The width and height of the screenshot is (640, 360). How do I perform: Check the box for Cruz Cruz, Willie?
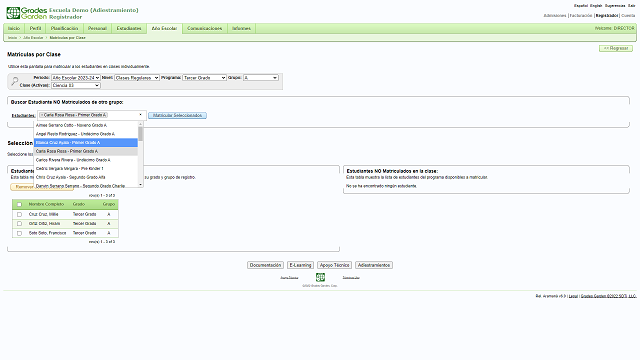(19, 214)
